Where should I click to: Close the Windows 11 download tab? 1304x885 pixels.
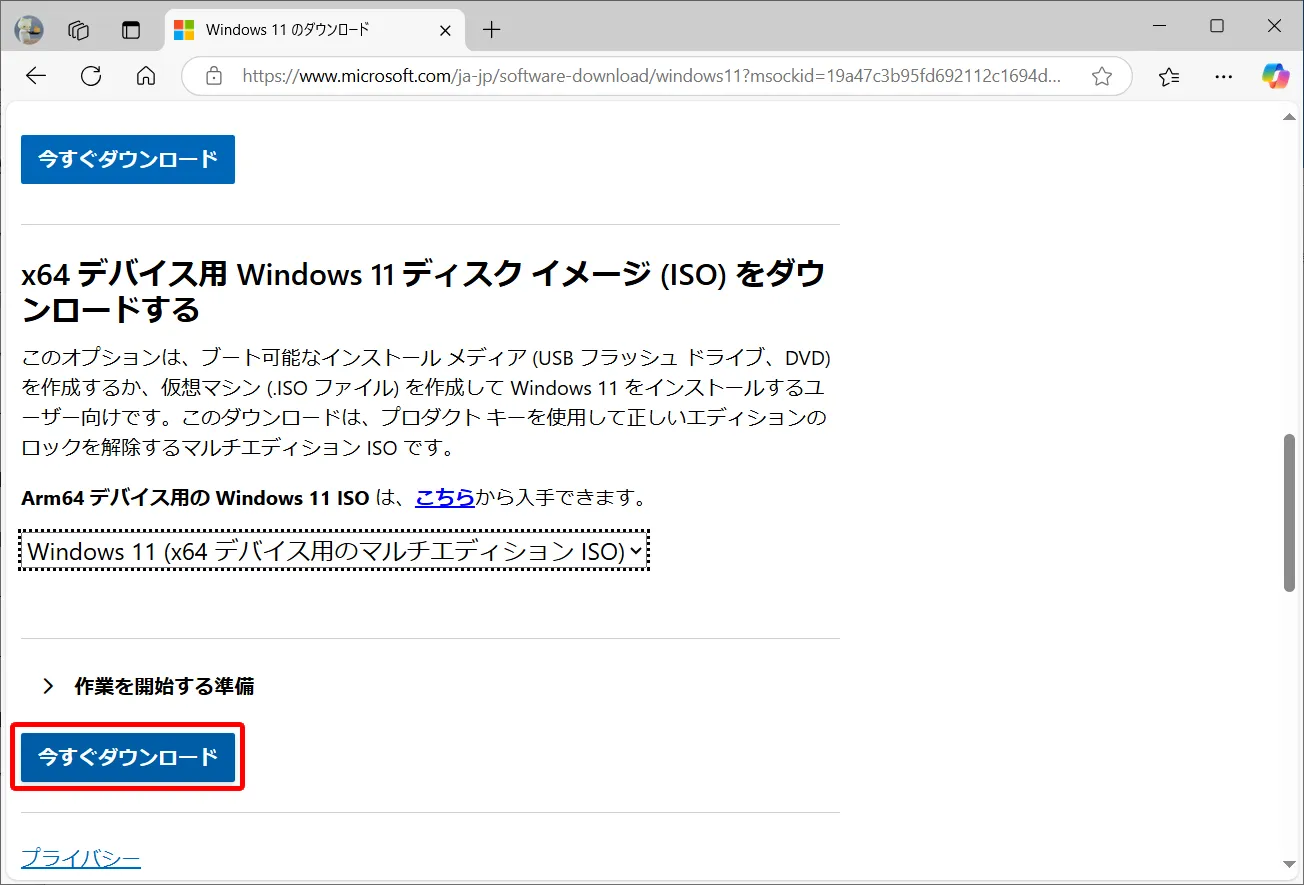[445, 30]
